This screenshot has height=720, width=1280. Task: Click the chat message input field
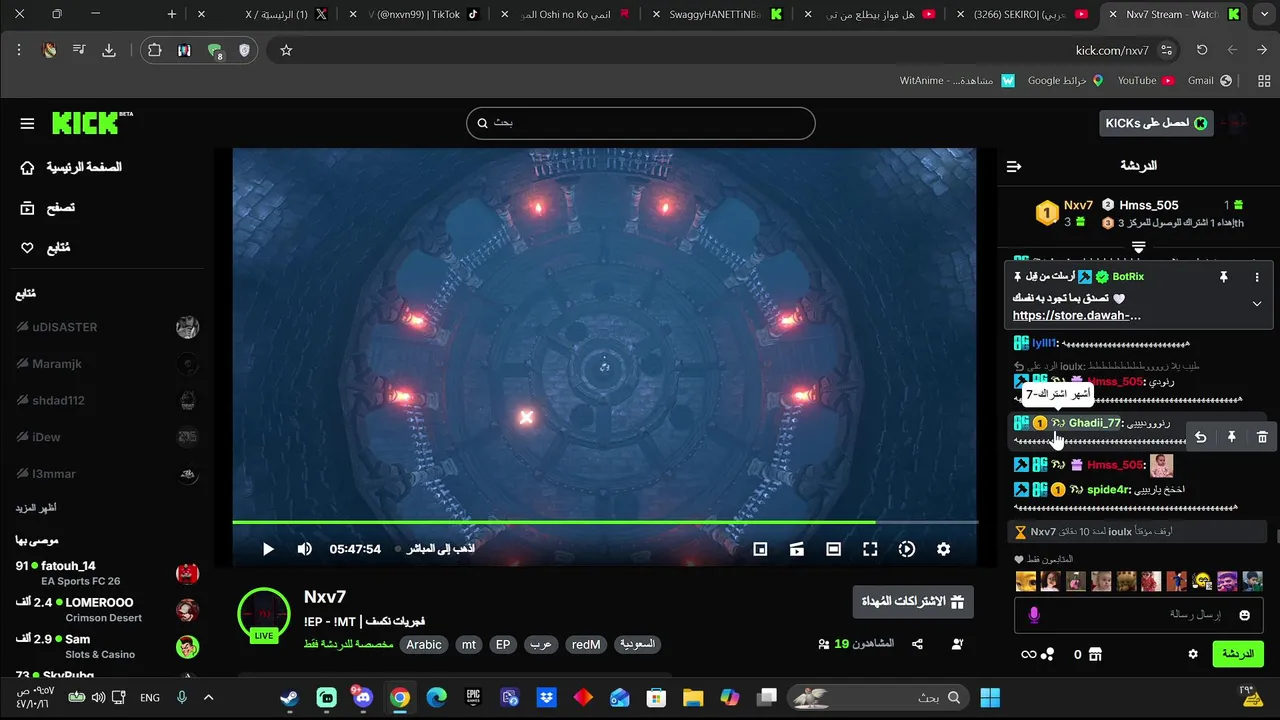point(1139,615)
